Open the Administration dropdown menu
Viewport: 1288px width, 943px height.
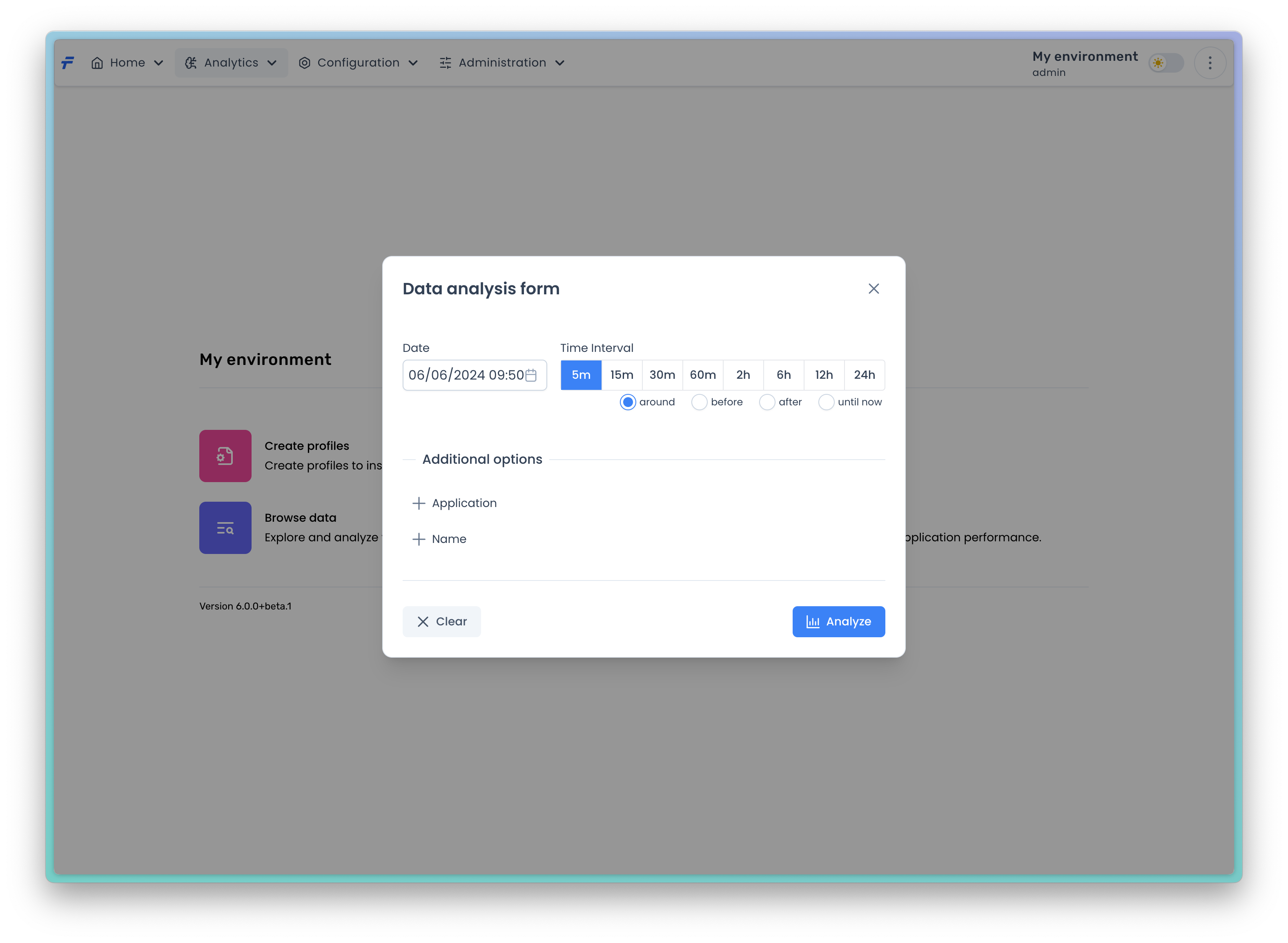[502, 63]
